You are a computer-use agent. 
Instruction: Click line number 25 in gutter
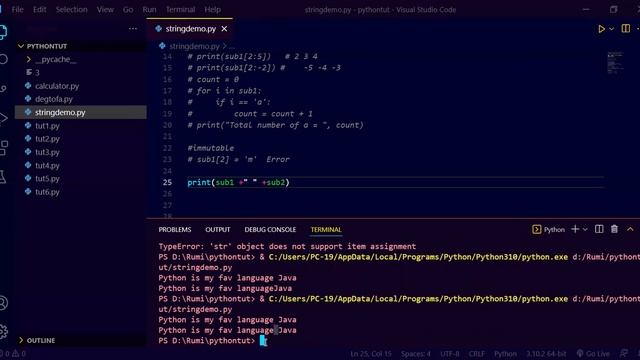coord(167,182)
